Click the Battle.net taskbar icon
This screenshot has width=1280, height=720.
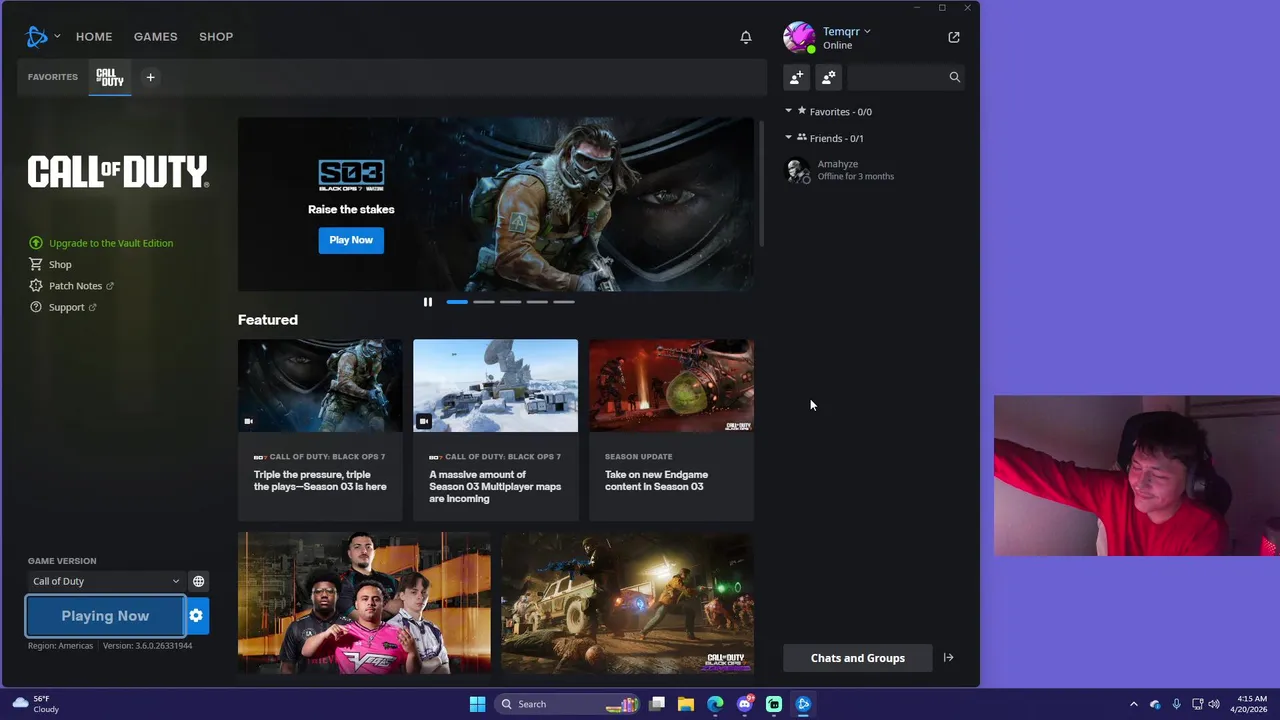point(803,704)
